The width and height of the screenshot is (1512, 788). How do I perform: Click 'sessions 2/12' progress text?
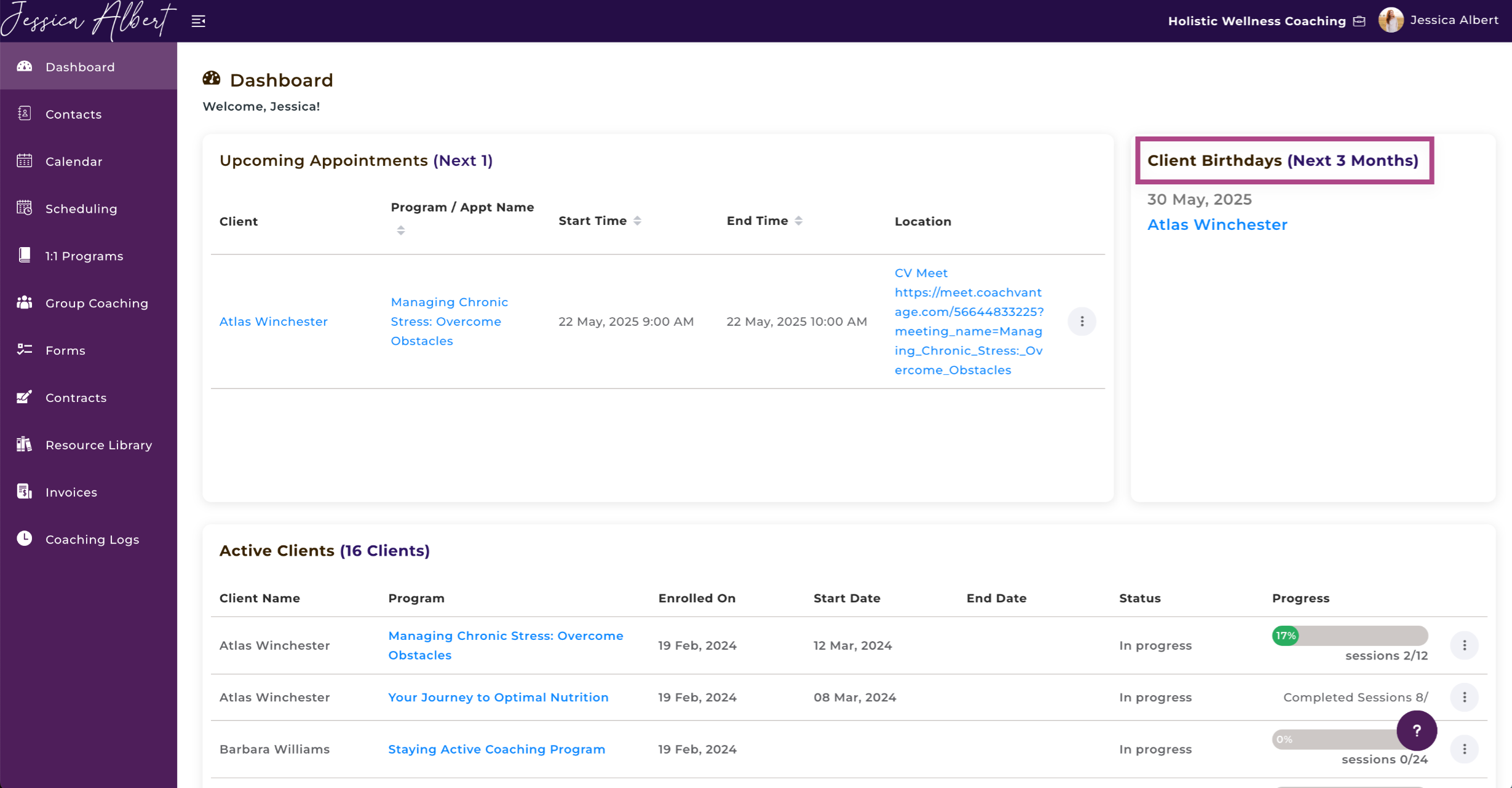pos(1387,655)
